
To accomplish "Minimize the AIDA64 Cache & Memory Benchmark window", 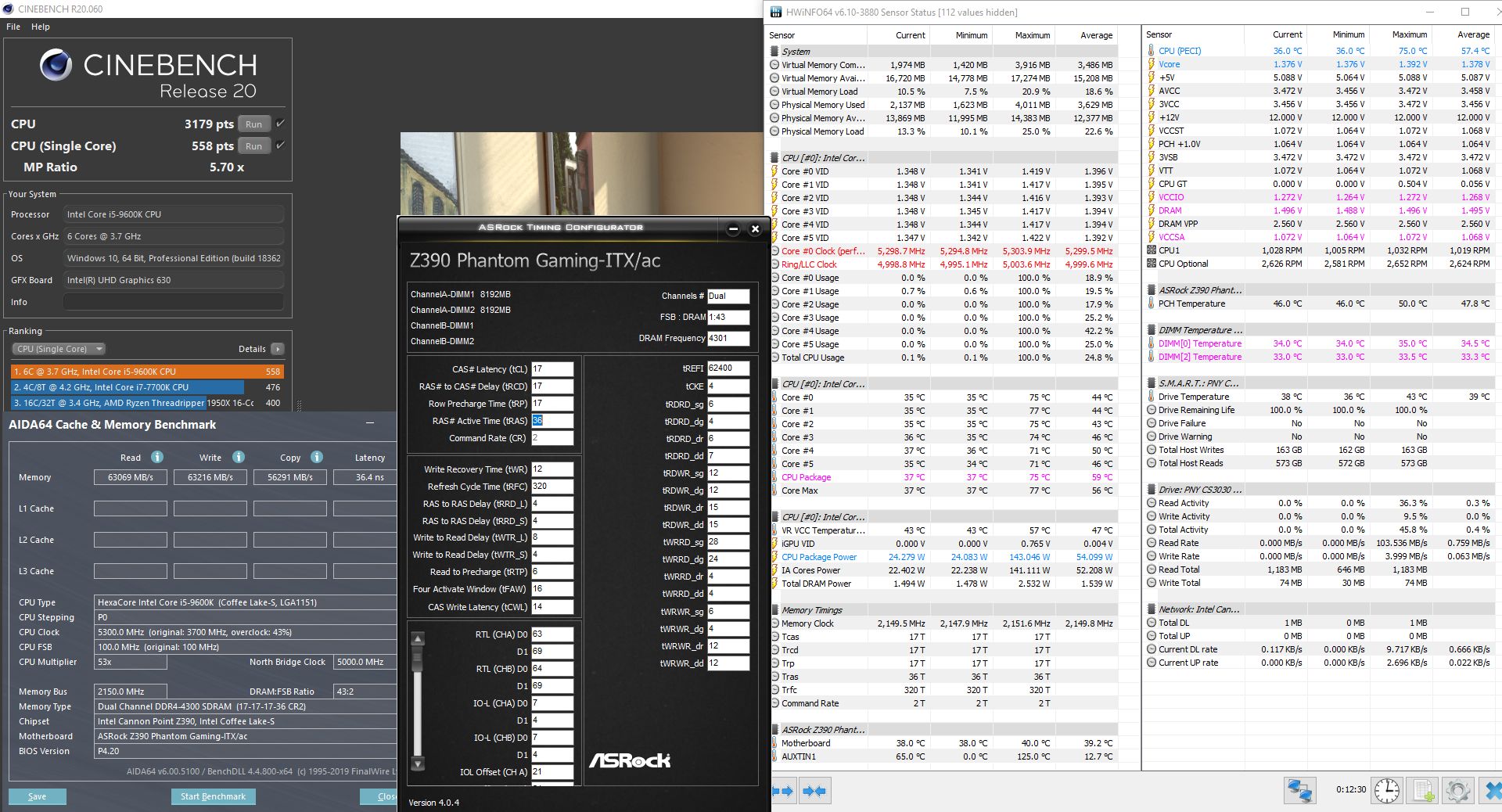I will [x=370, y=423].
